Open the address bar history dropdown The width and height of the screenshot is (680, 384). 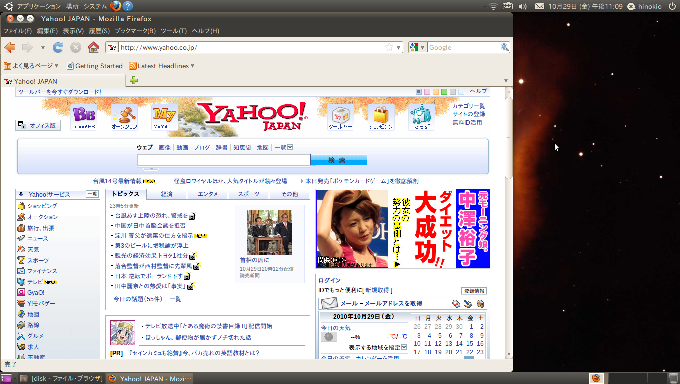point(399,47)
